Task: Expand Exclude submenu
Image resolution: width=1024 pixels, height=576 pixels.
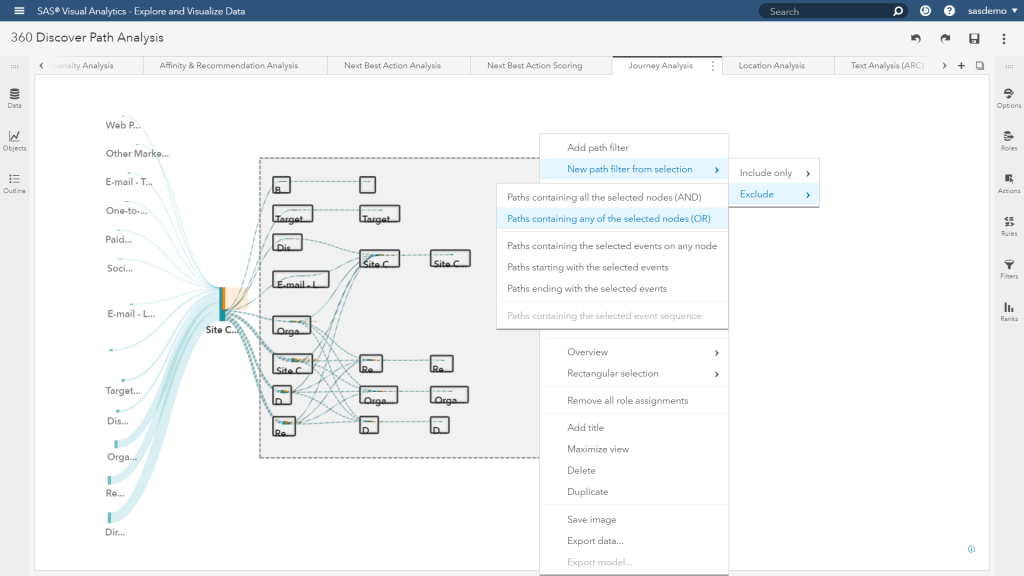Action: coord(774,195)
